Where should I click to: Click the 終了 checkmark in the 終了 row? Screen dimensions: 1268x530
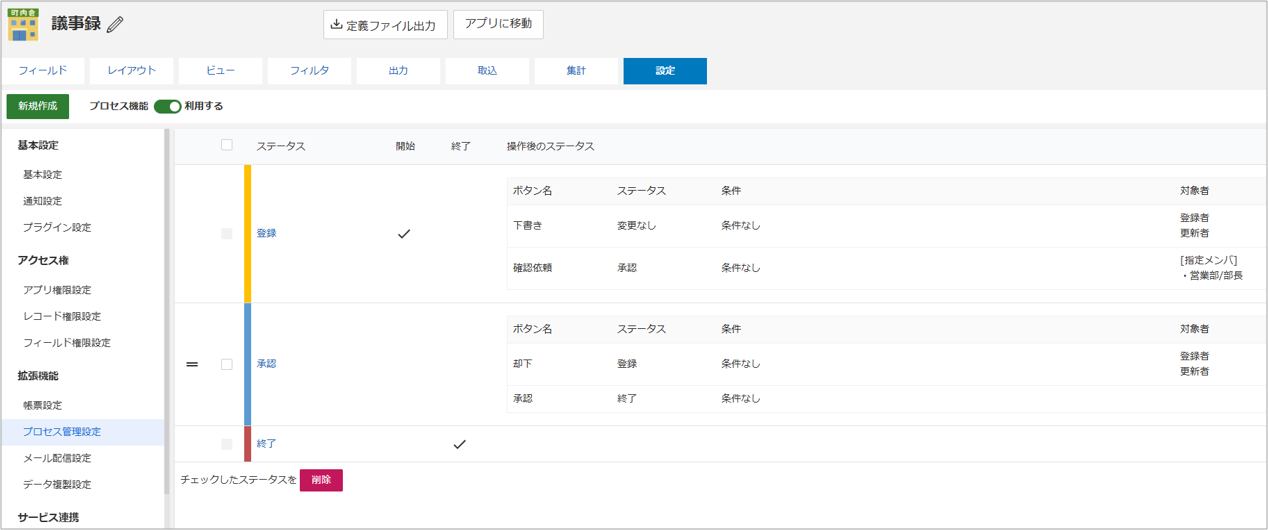pyautogui.click(x=460, y=444)
